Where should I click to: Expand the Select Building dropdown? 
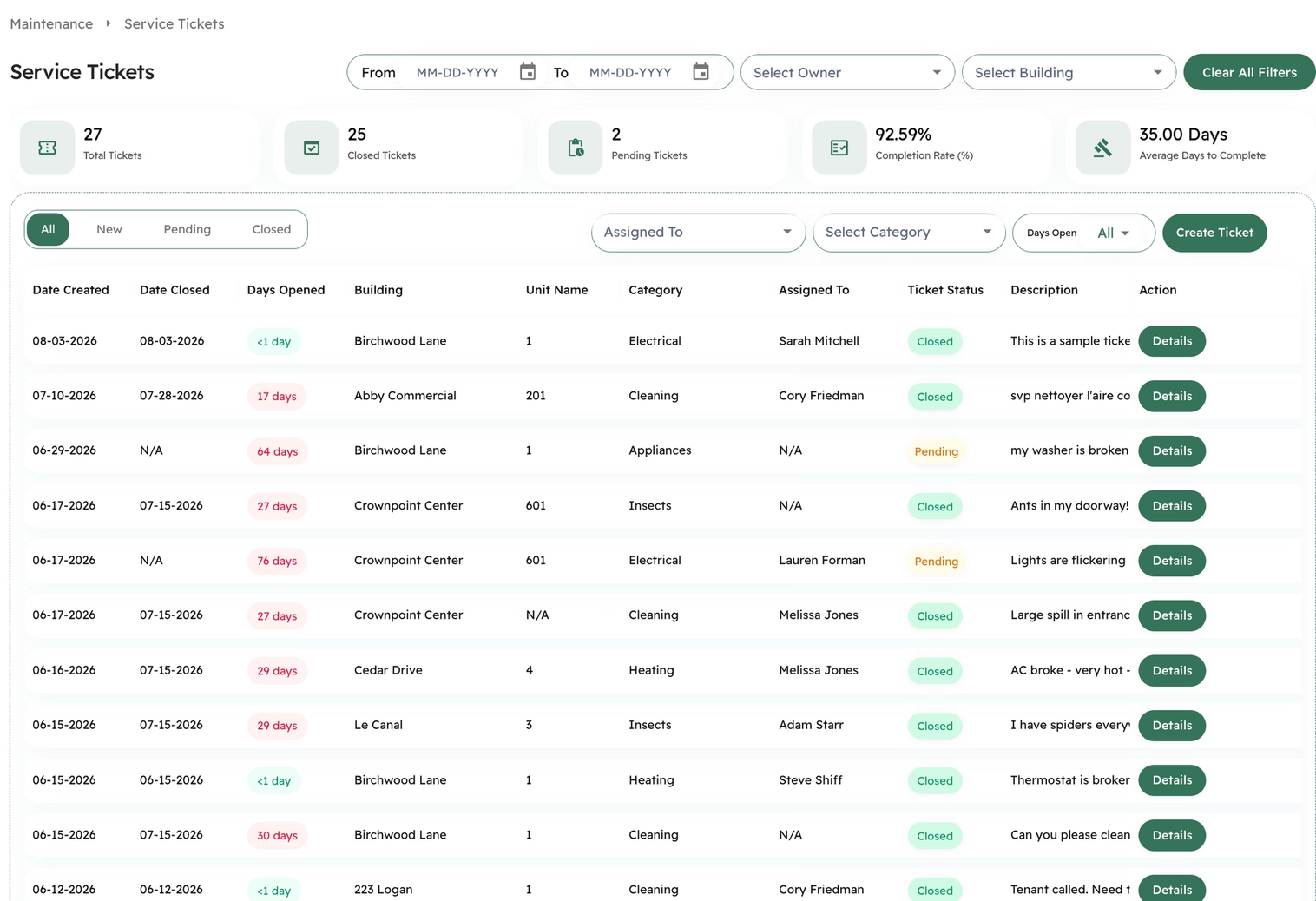pyautogui.click(x=1069, y=72)
